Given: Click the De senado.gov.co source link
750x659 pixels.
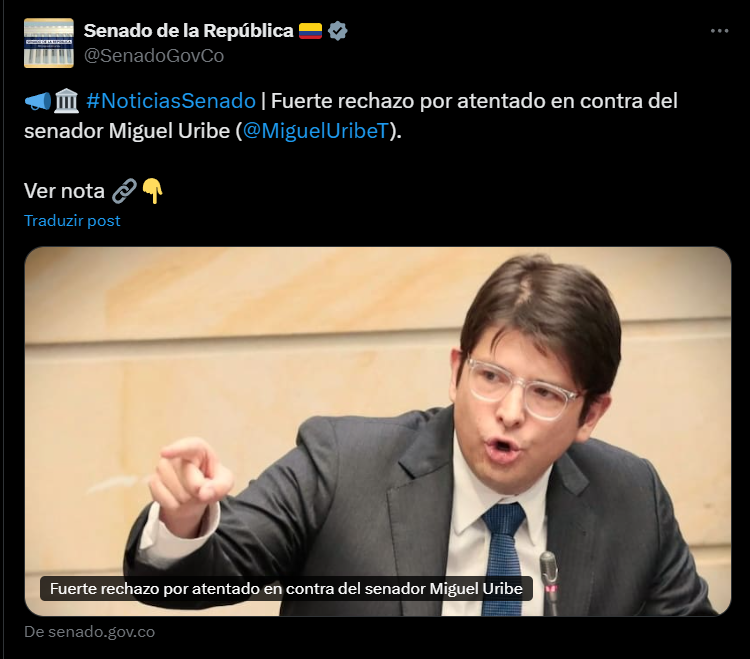Looking at the screenshot, I should (x=89, y=632).
